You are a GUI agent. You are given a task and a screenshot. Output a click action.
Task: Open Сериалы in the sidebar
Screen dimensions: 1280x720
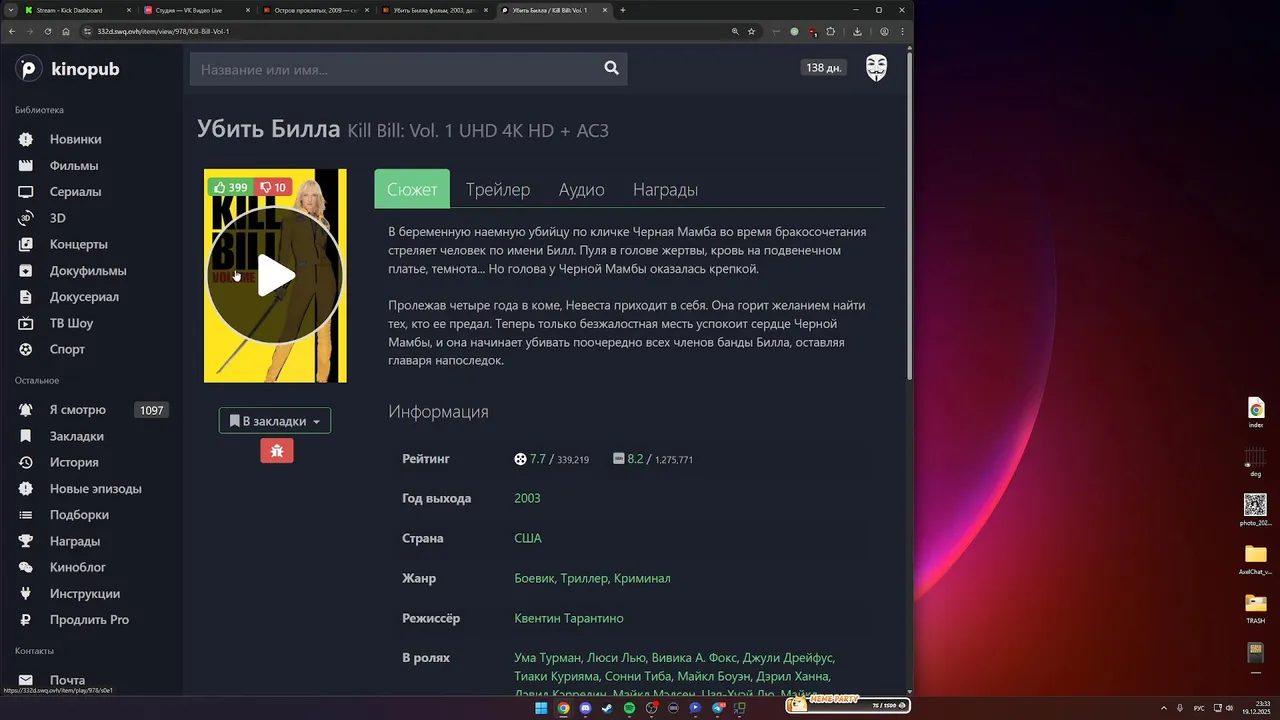click(75, 191)
